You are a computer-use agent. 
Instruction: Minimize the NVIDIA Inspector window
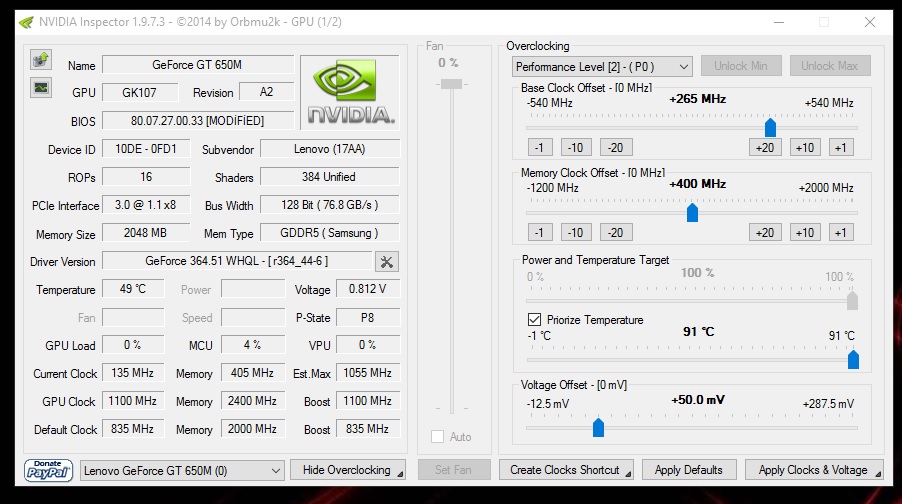point(779,22)
